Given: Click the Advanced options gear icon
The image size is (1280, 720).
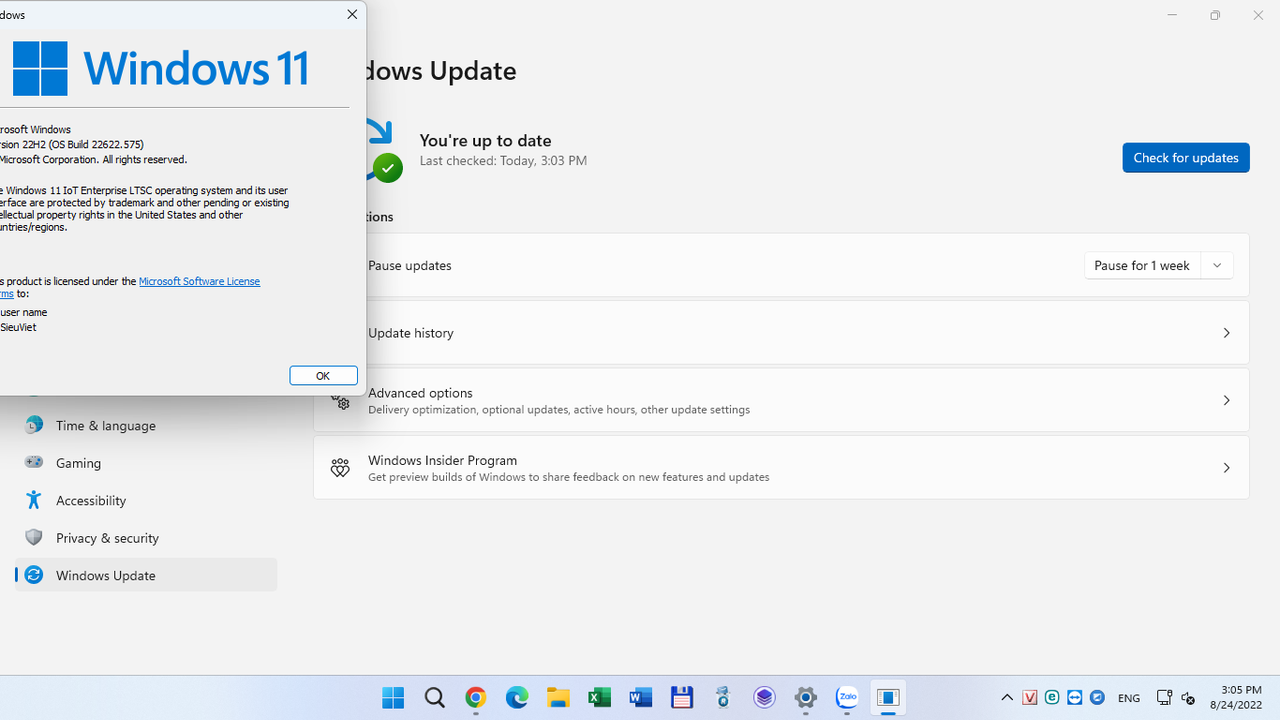Looking at the screenshot, I should (x=341, y=402).
